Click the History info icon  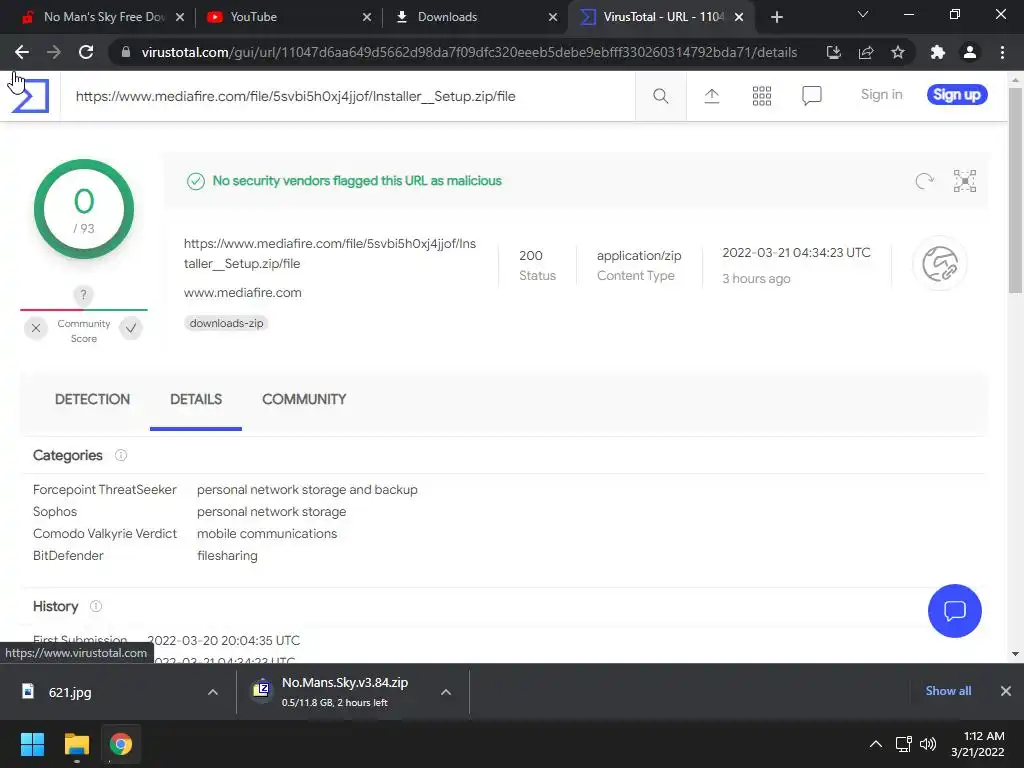click(96, 606)
